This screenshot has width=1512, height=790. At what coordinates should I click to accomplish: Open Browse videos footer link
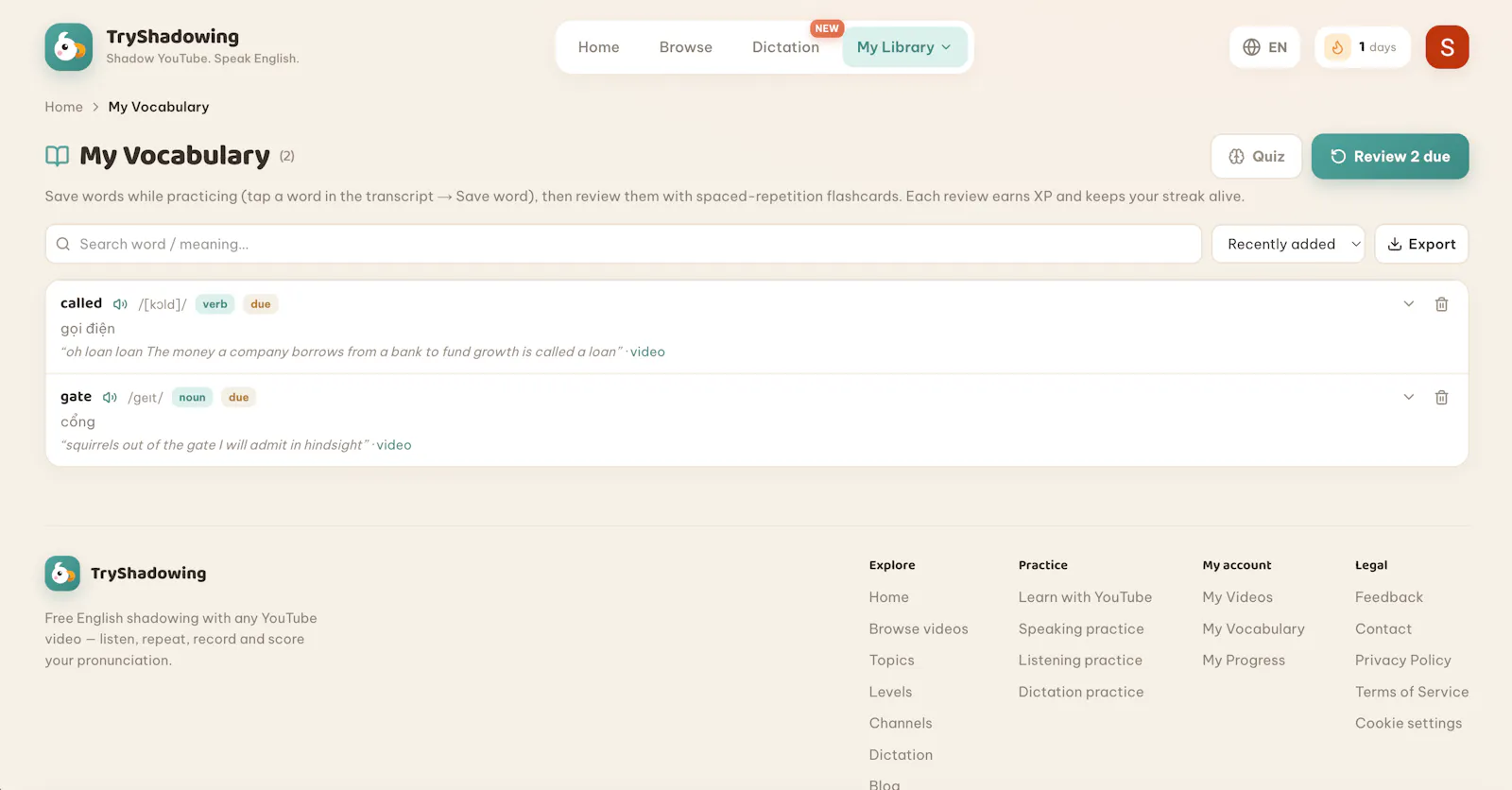[919, 628]
